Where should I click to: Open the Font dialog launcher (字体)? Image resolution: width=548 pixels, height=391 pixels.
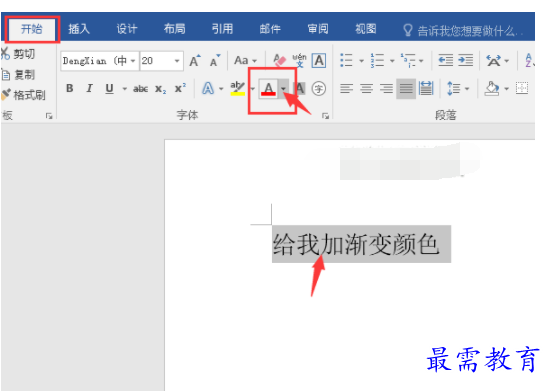(x=325, y=116)
